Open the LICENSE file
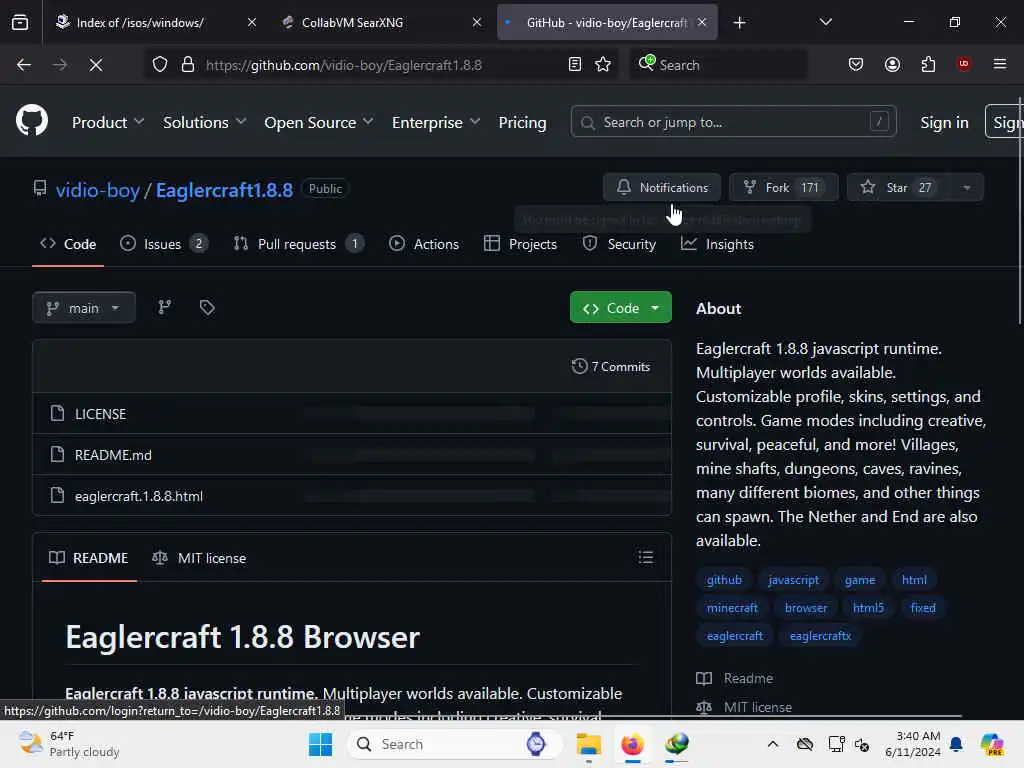 [101, 414]
